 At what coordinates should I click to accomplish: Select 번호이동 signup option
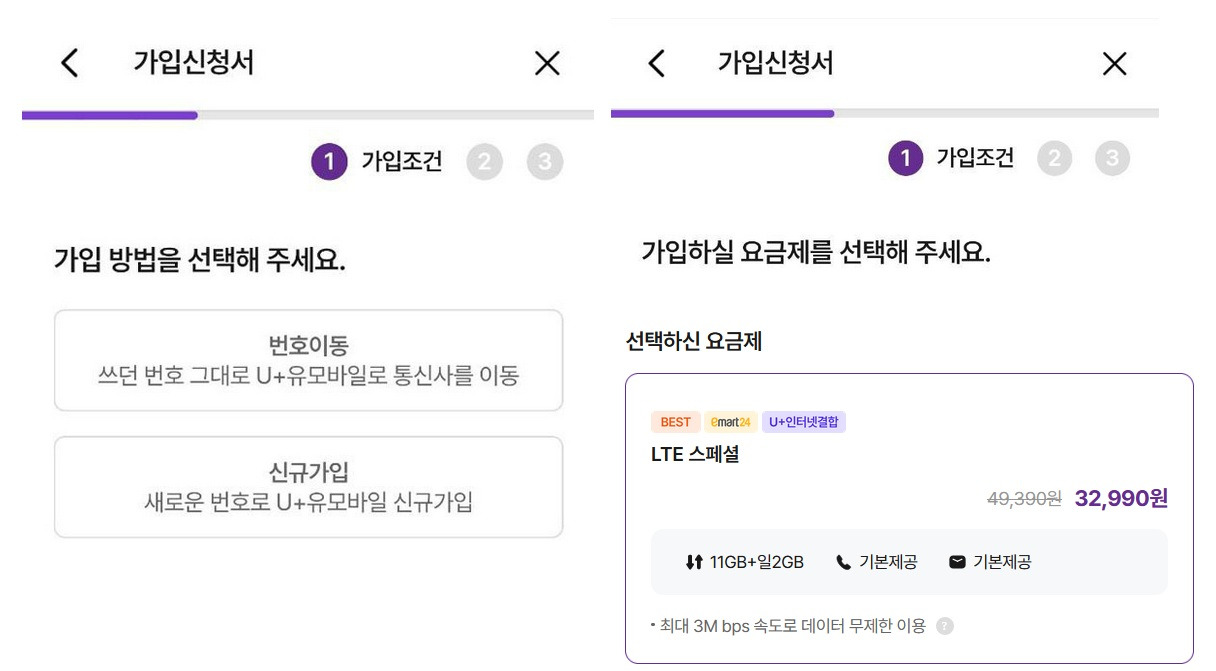pos(308,360)
